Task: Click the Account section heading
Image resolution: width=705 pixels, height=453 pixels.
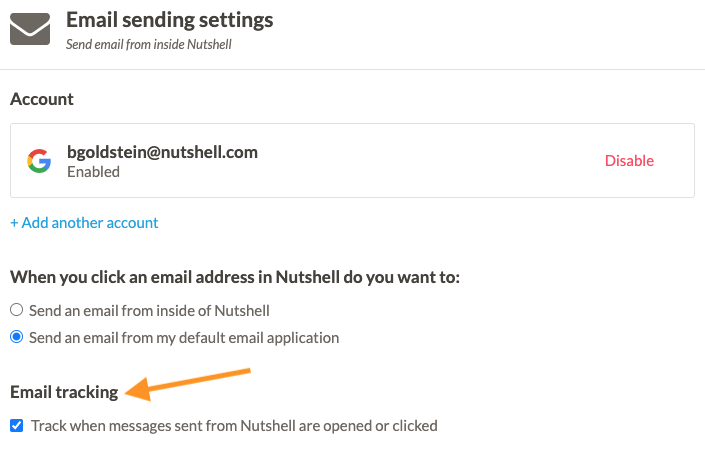Action: click(x=42, y=99)
